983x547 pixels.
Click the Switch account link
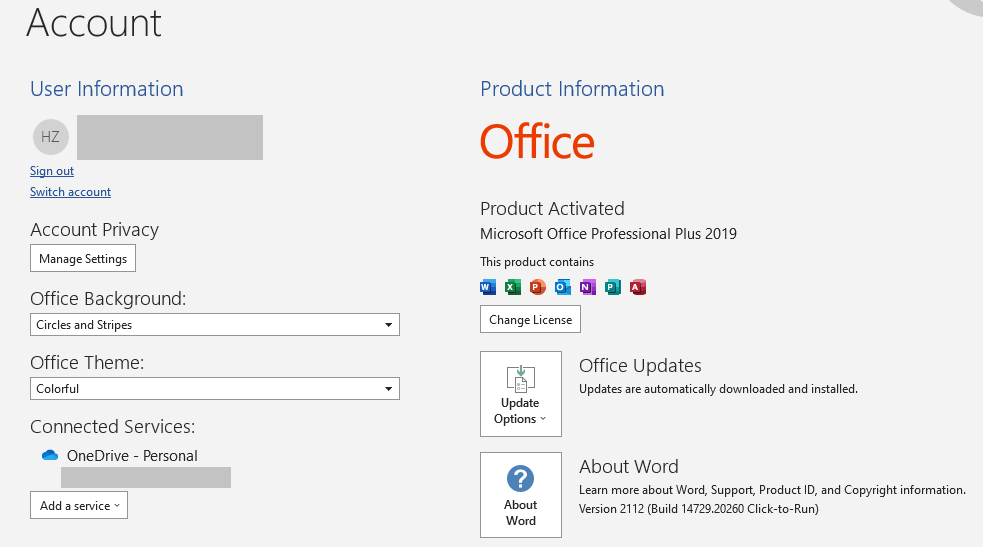point(70,192)
